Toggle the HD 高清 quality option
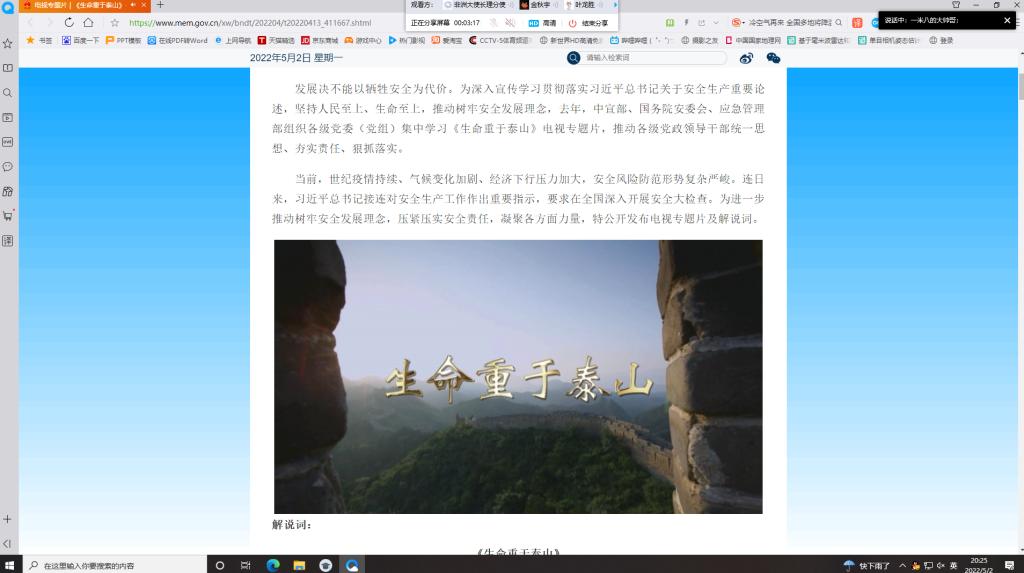The image size is (1024, 573). point(542,22)
